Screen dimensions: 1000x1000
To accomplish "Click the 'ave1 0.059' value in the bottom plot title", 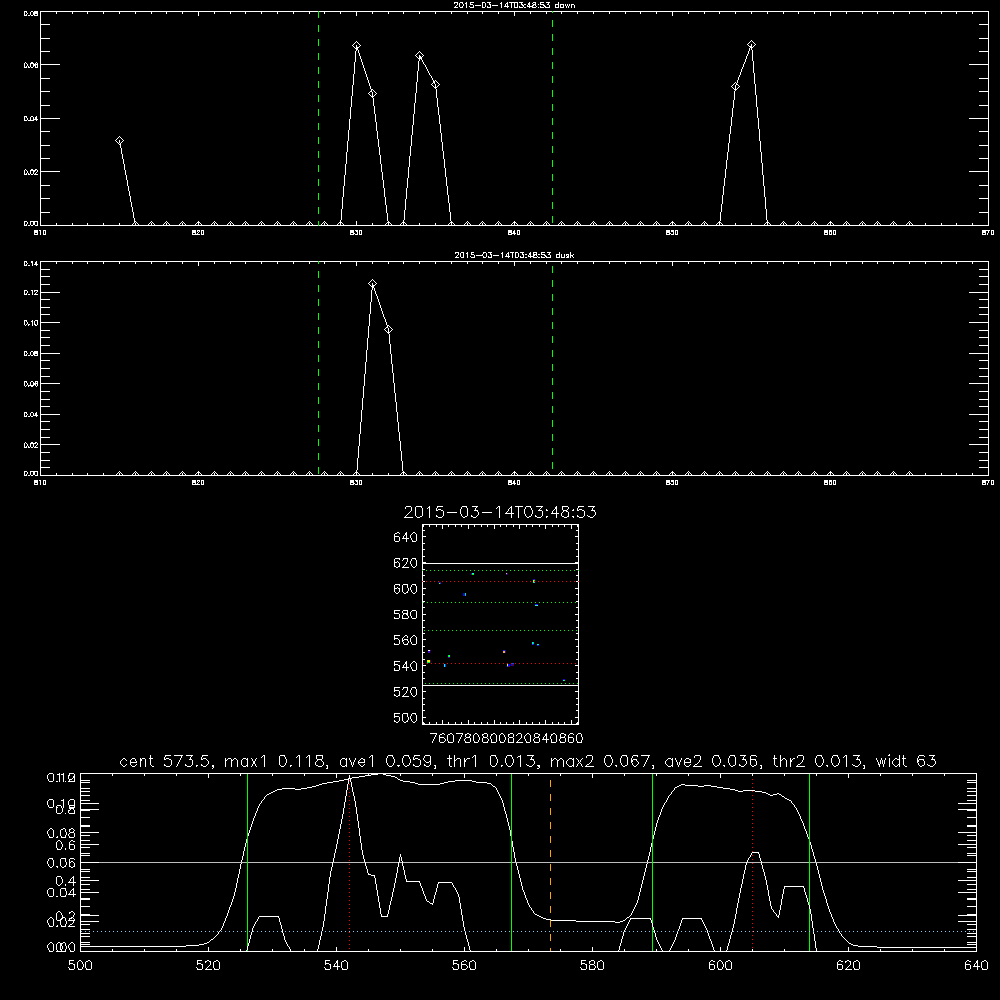I will [386, 761].
